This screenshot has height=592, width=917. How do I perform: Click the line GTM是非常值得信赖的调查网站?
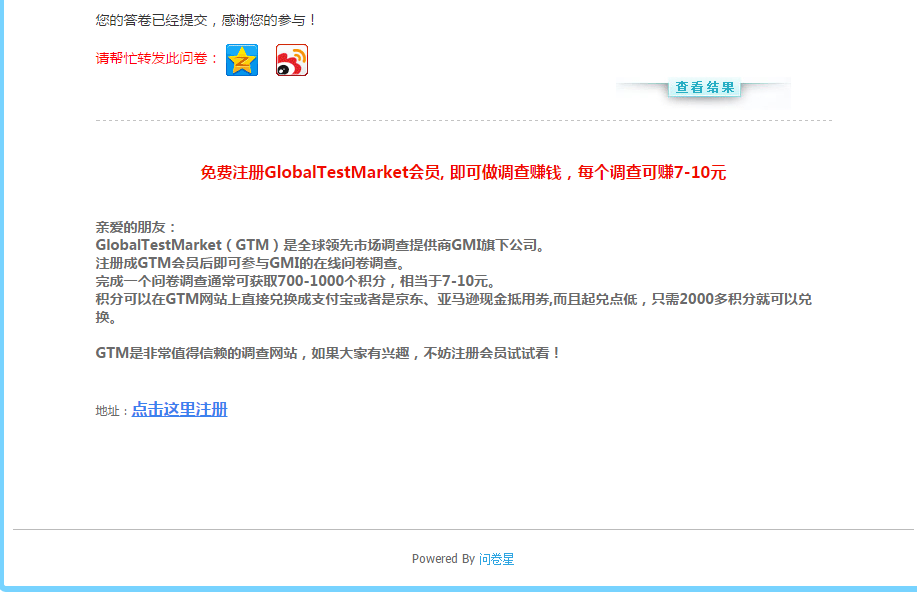pos(328,353)
